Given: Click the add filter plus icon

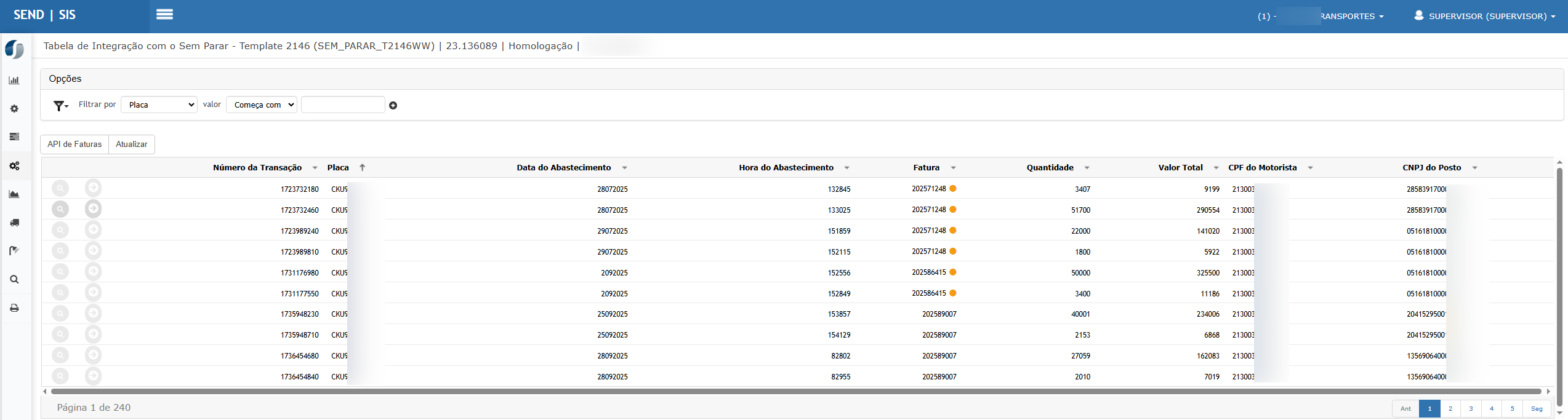Looking at the screenshot, I should click(x=393, y=106).
